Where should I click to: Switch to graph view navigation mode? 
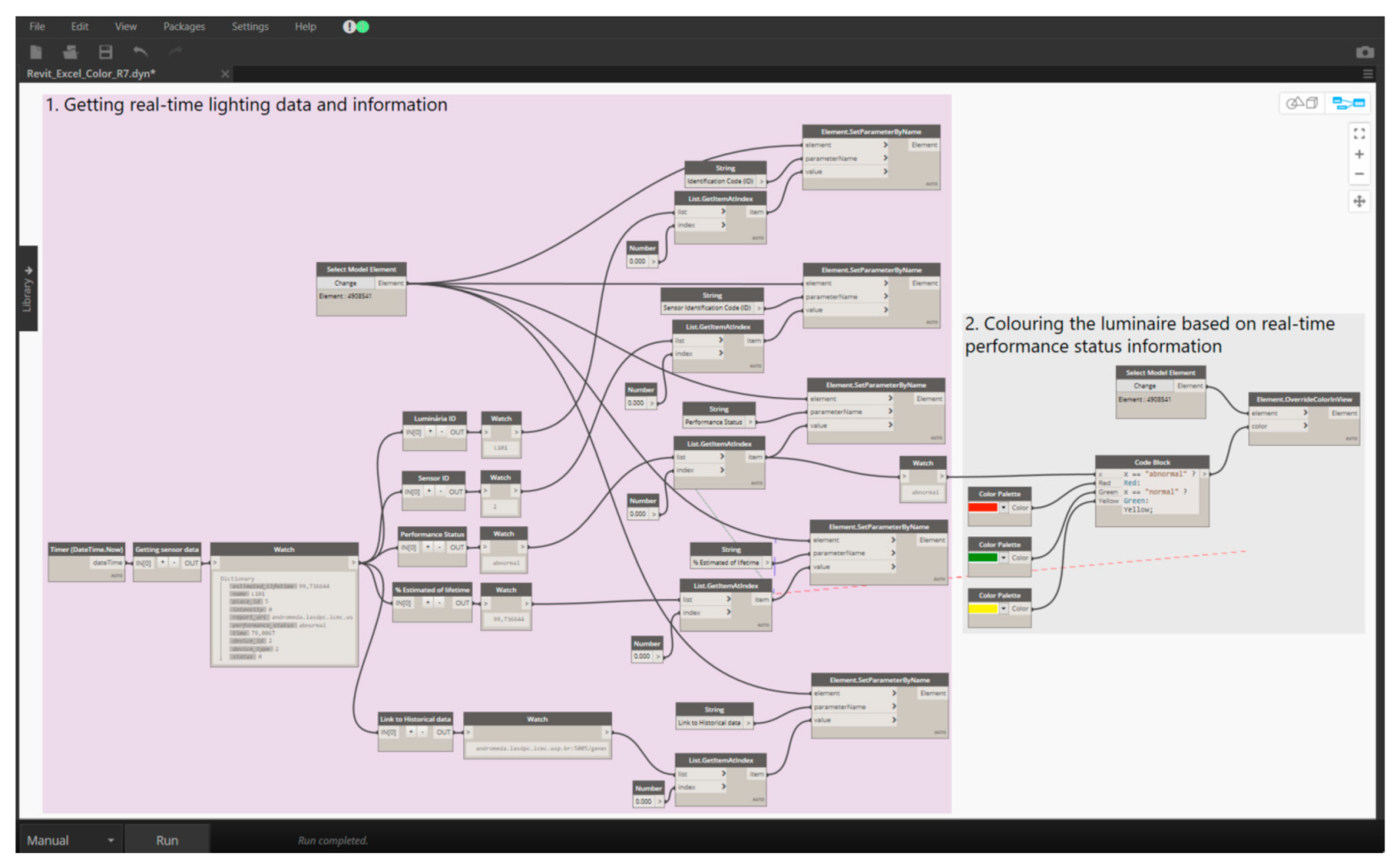[1348, 103]
